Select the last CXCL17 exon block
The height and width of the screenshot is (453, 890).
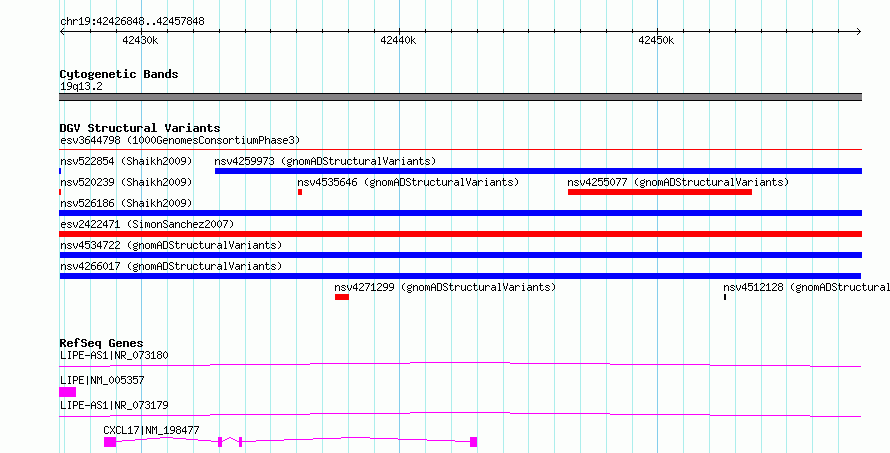pyautogui.click(x=473, y=442)
